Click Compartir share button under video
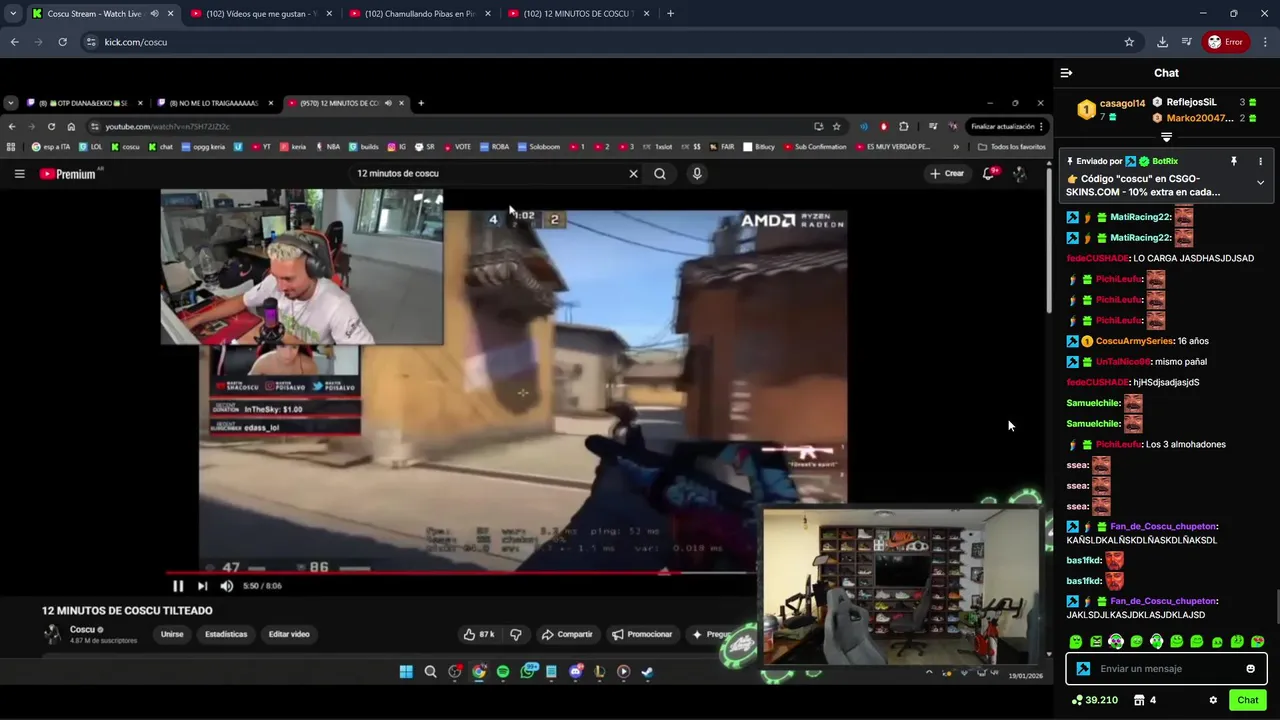This screenshot has height=720, width=1280. click(567, 634)
